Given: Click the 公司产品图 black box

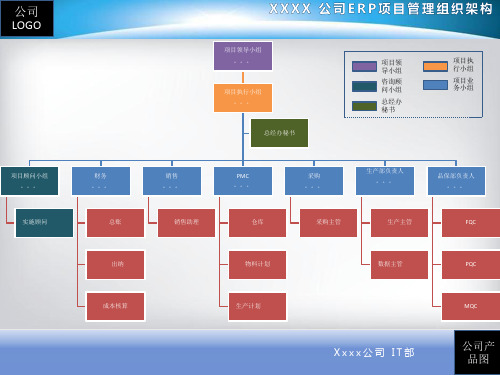Looking at the screenshot, I should 477,352.
